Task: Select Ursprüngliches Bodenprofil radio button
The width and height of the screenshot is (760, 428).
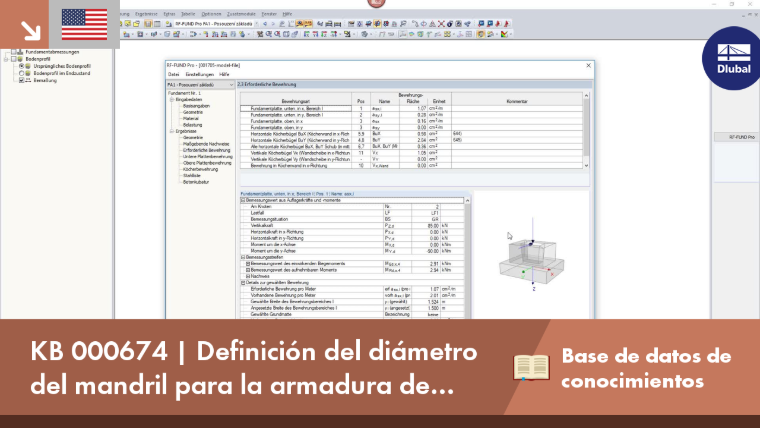Action: coord(21,66)
